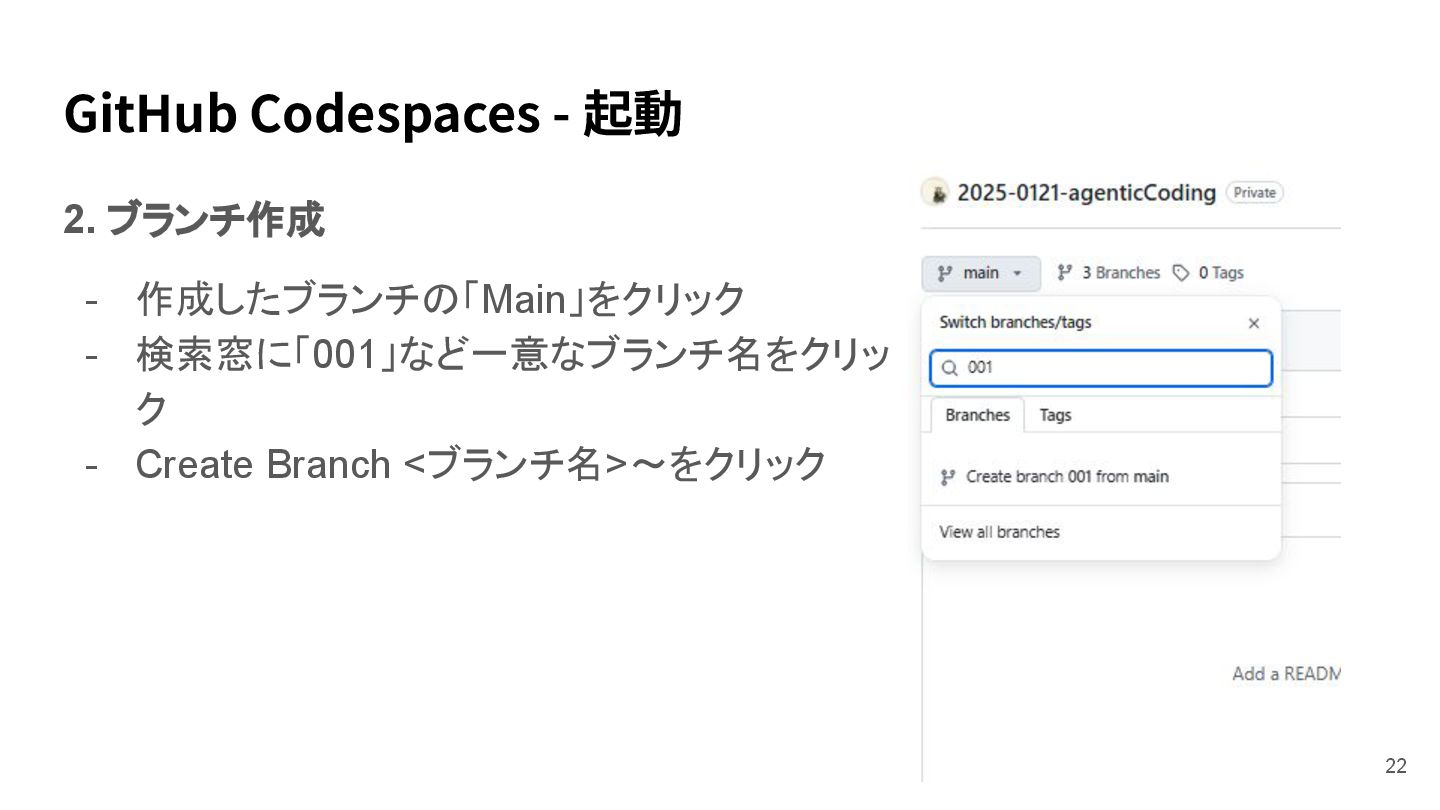Click the tag icon beside 0 Tags
This screenshot has height=810, width=1440.
coord(1181,272)
